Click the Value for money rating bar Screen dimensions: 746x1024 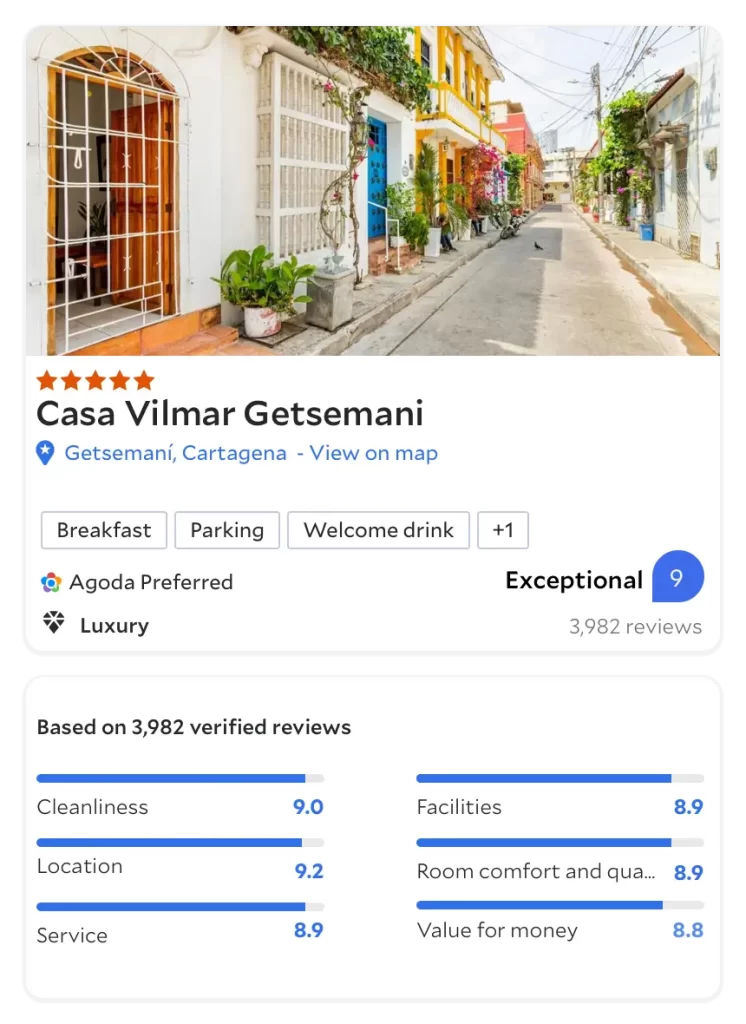(x=559, y=905)
